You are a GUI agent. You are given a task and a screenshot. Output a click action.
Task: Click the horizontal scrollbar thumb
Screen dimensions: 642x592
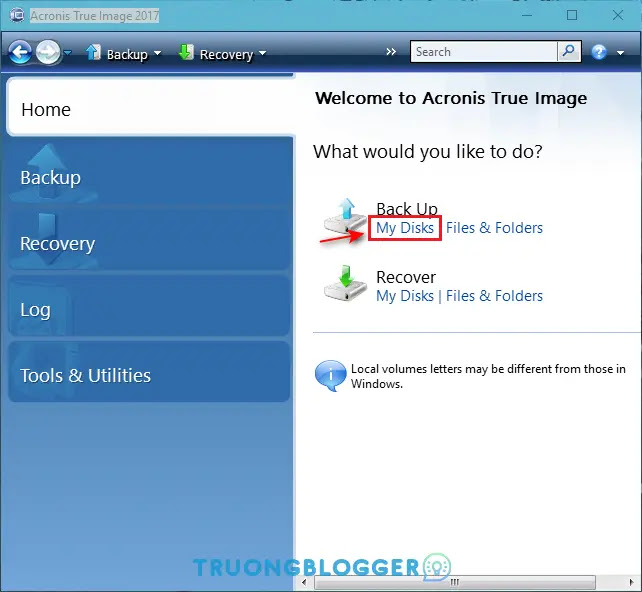pyautogui.click(x=454, y=582)
